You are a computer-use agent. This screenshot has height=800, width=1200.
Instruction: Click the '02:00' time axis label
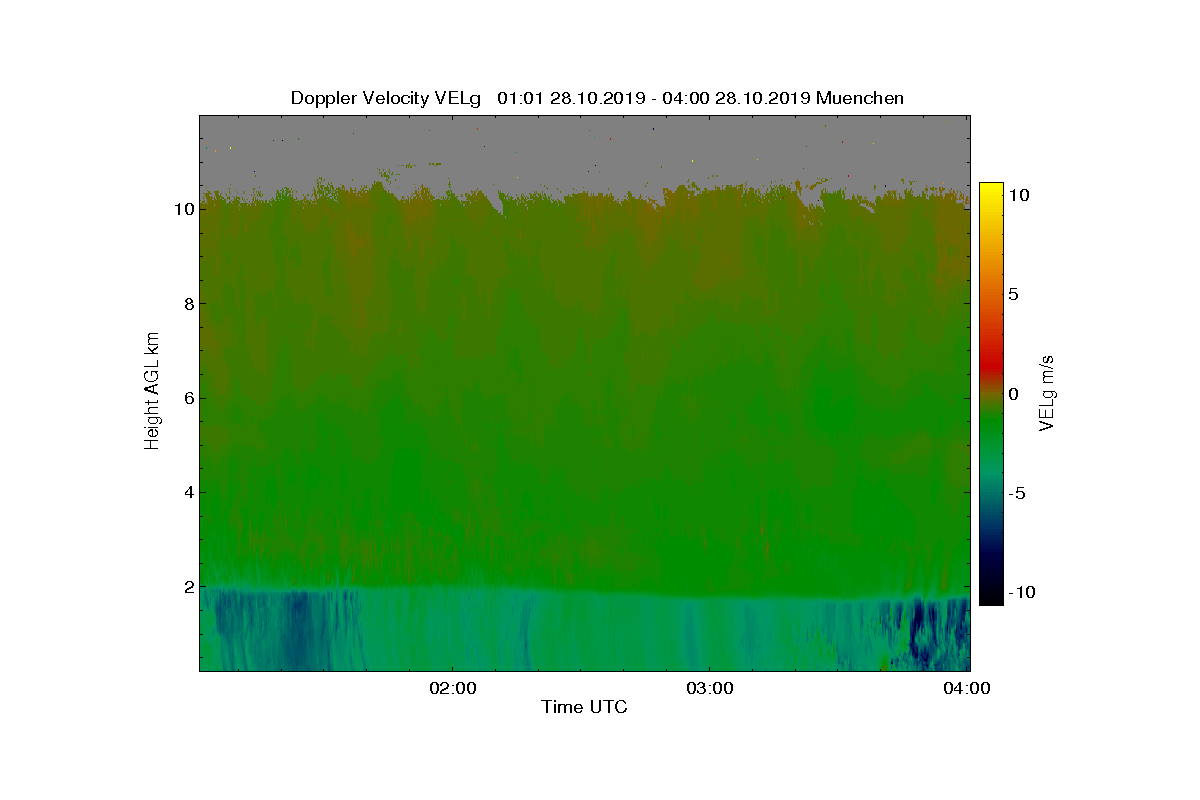click(x=453, y=688)
